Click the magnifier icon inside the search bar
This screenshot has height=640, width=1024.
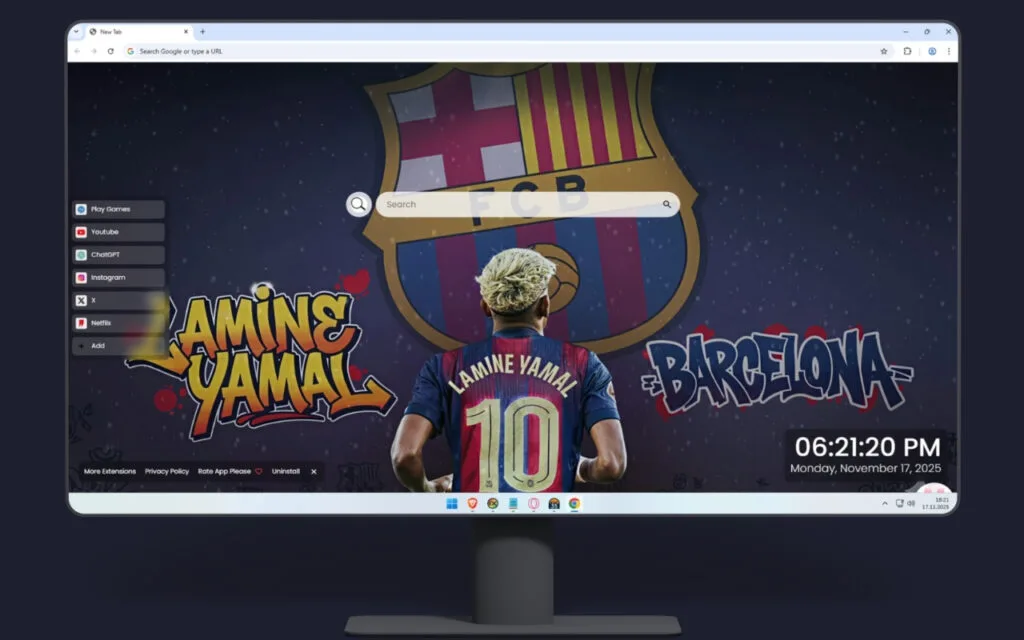point(667,204)
